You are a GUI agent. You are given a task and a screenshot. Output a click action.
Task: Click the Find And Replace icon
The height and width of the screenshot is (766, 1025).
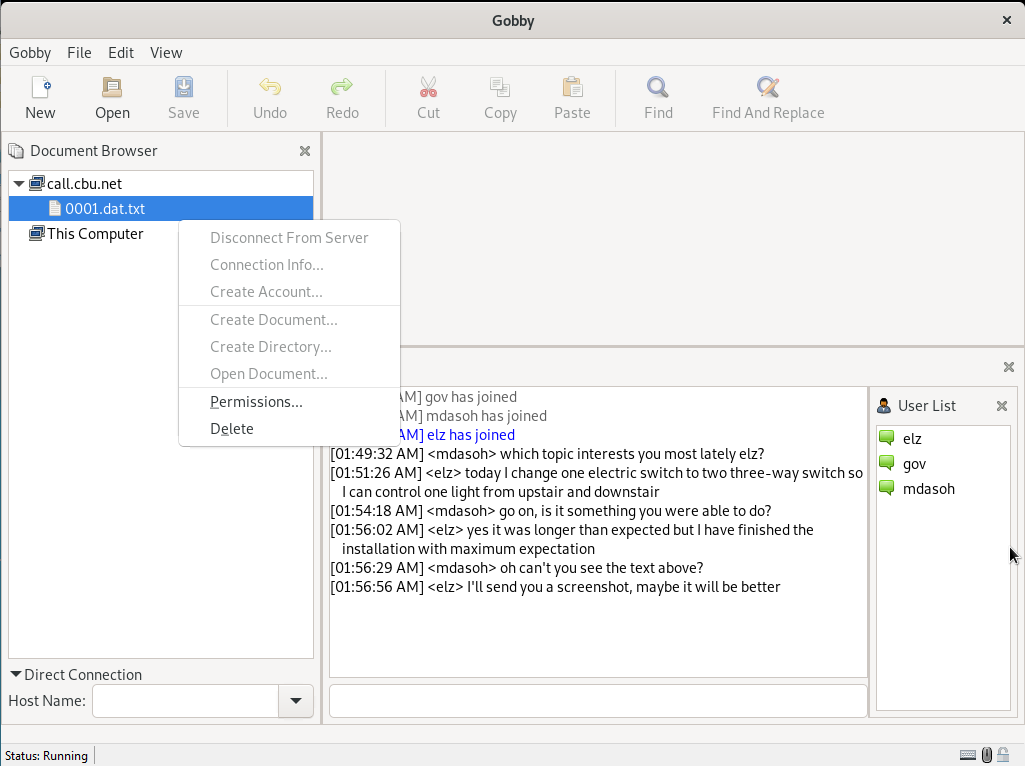click(767, 87)
